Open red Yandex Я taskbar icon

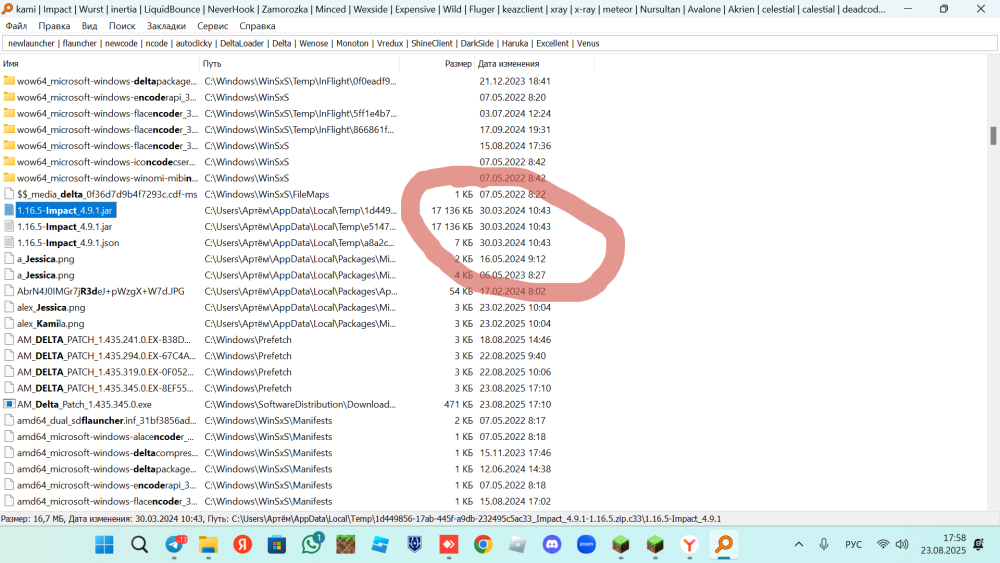pos(242,545)
